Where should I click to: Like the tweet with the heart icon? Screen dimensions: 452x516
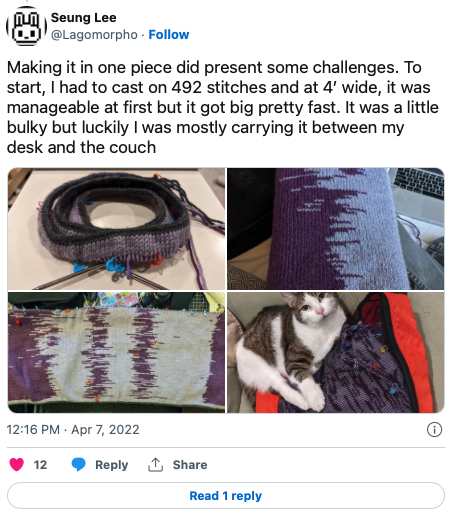tap(17, 464)
